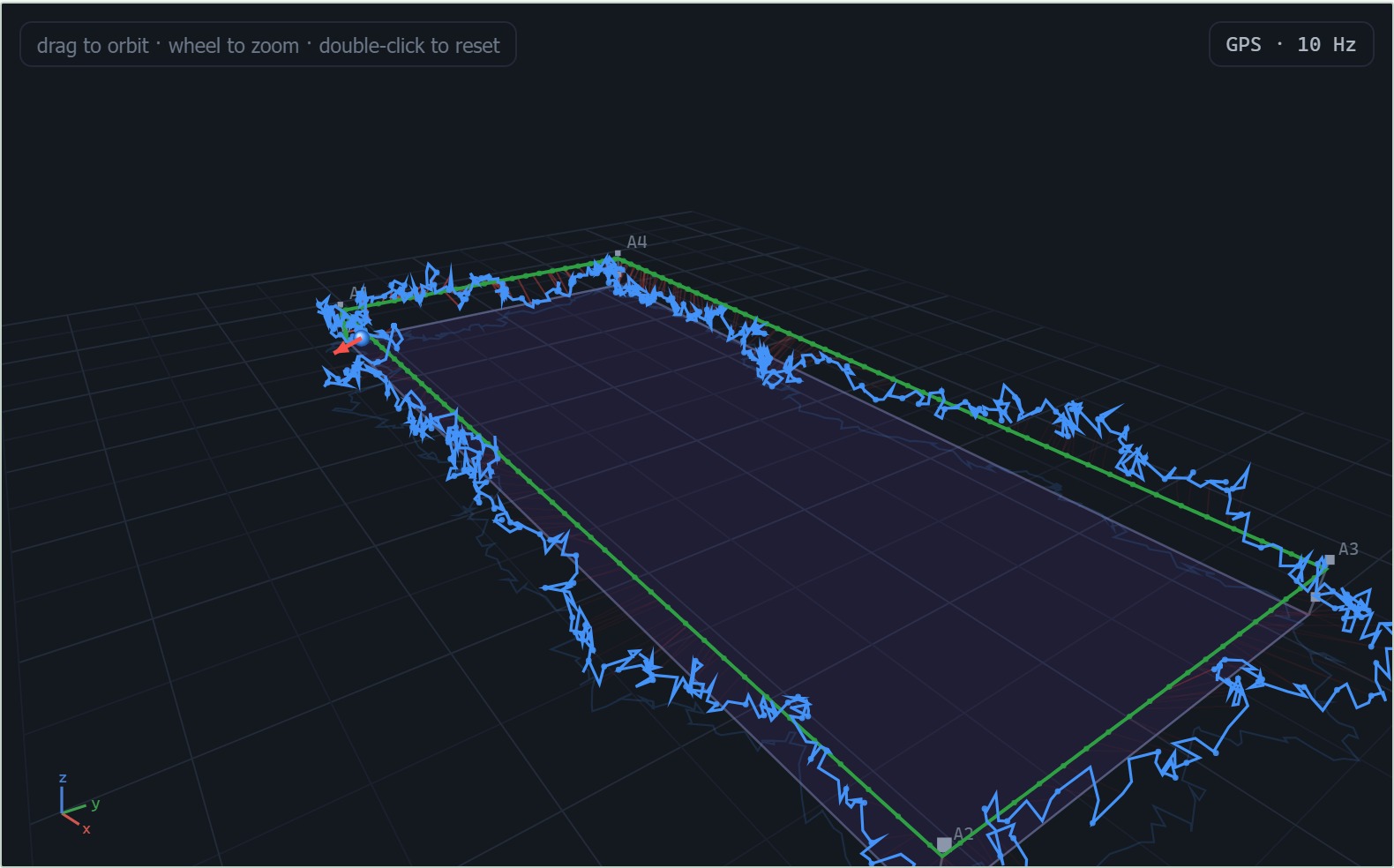The width and height of the screenshot is (1394, 868).
Task: Click the red x-axis label in the gizmo
Action: [86, 829]
